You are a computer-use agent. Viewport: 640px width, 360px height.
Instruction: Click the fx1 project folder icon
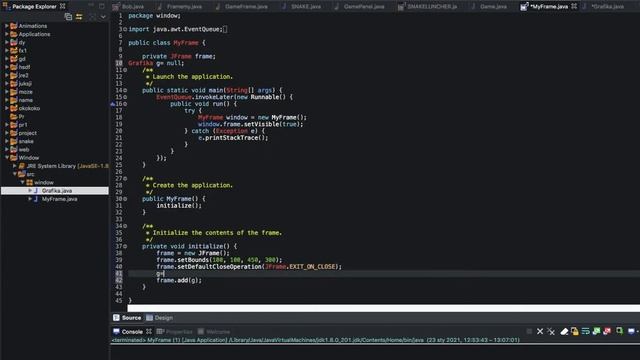pyautogui.click(x=14, y=51)
